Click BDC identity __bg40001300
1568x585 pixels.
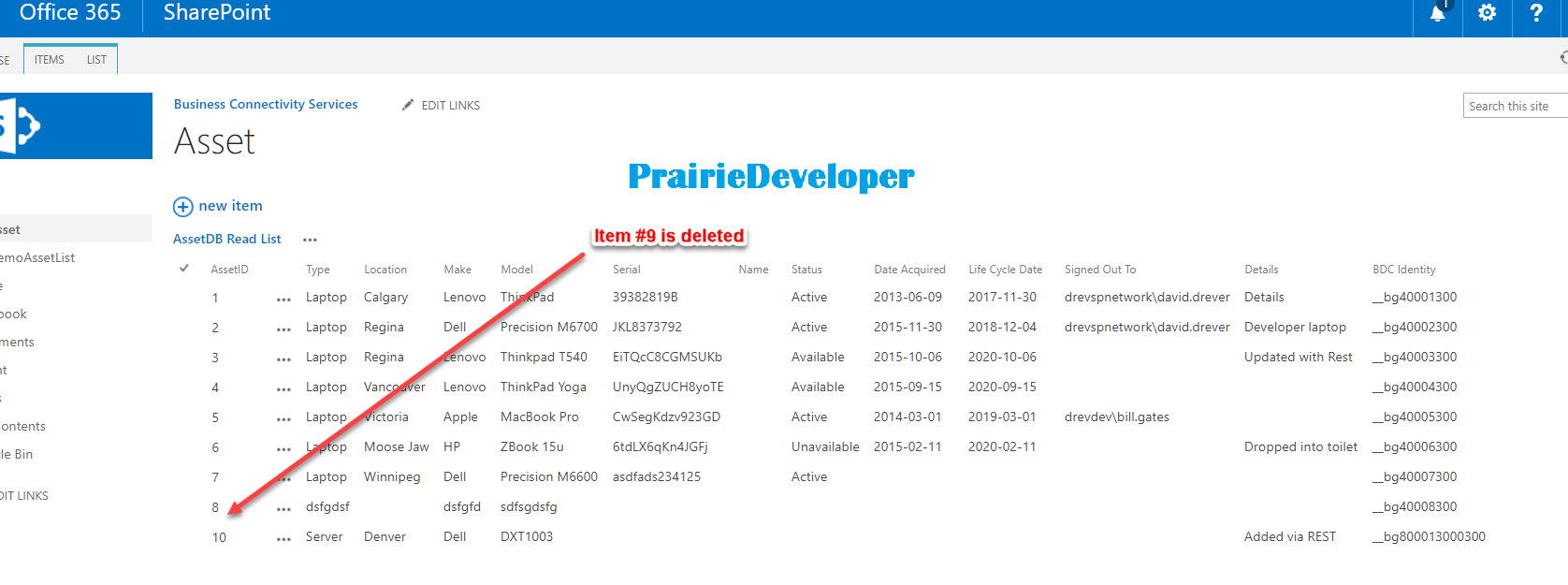click(x=1415, y=297)
